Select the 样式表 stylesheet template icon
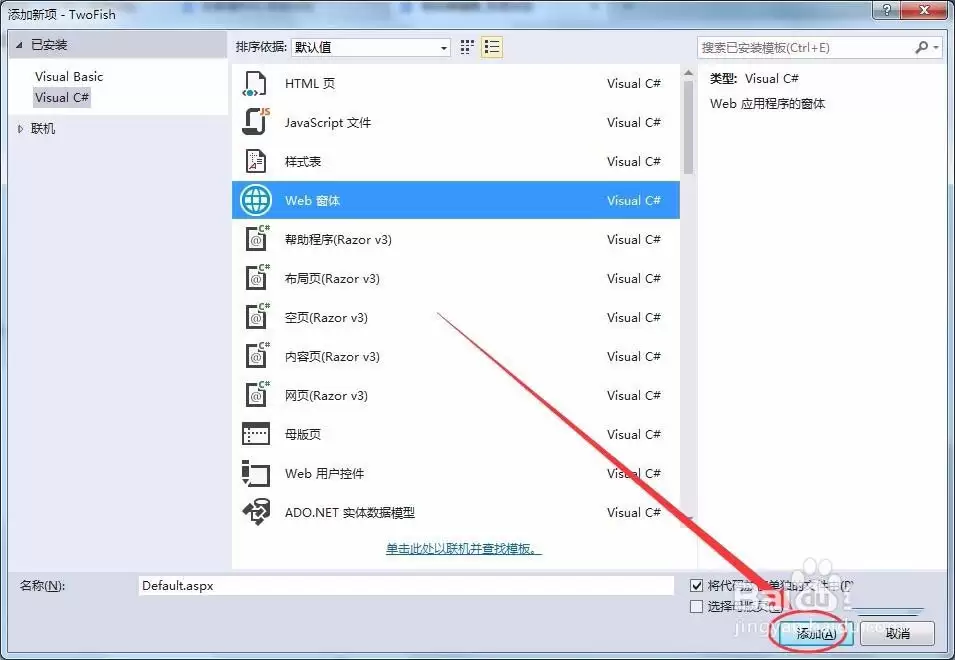 [255, 161]
